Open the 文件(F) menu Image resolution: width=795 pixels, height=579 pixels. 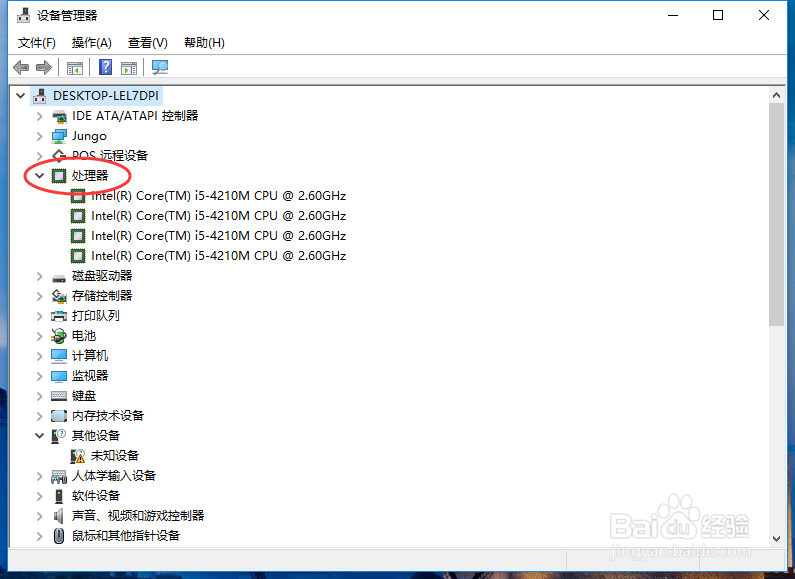[37, 43]
